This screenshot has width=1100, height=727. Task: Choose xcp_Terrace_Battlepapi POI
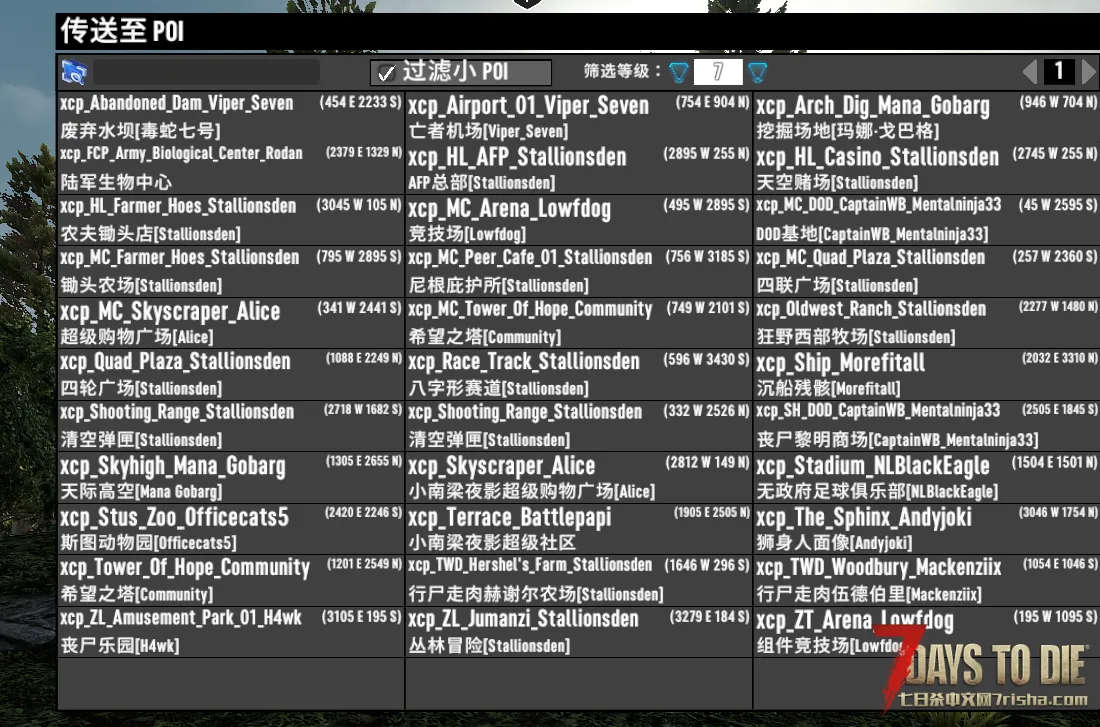coord(579,529)
